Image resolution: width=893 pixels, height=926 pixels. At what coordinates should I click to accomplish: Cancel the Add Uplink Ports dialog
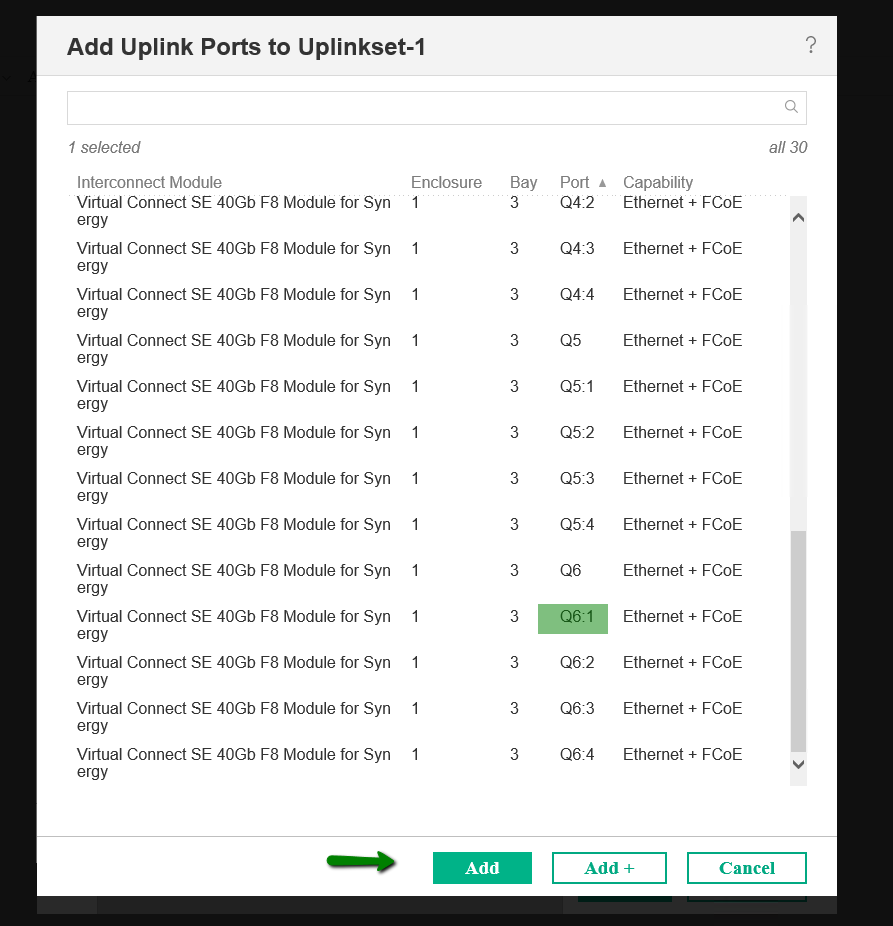point(746,867)
